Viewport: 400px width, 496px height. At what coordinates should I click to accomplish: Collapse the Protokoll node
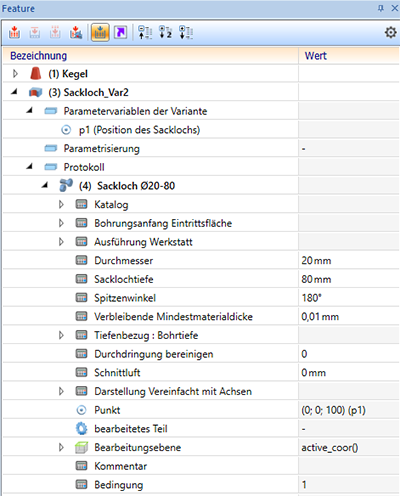pyautogui.click(x=29, y=166)
